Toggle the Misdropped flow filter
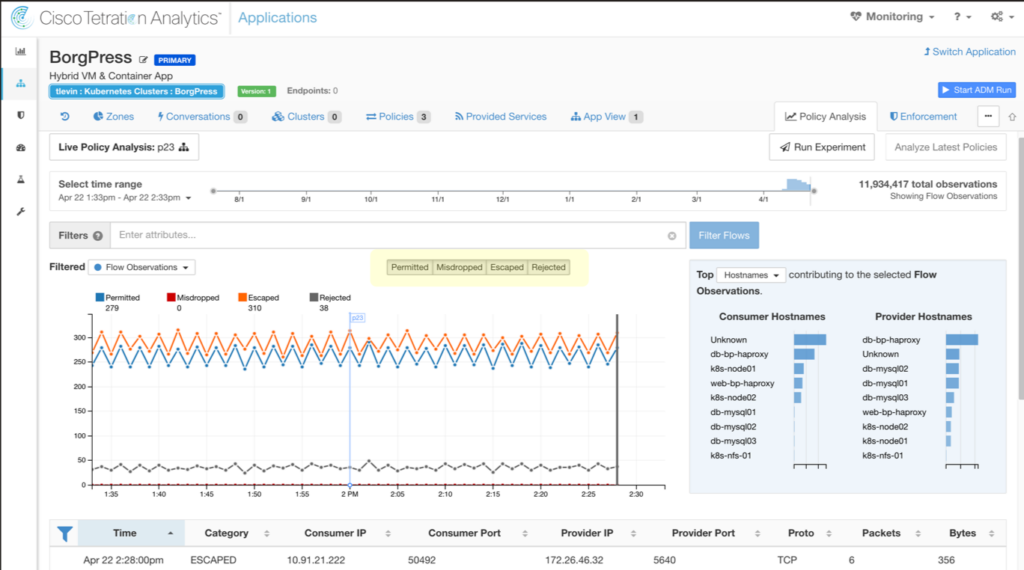Image resolution: width=1024 pixels, height=570 pixels. pos(459,267)
